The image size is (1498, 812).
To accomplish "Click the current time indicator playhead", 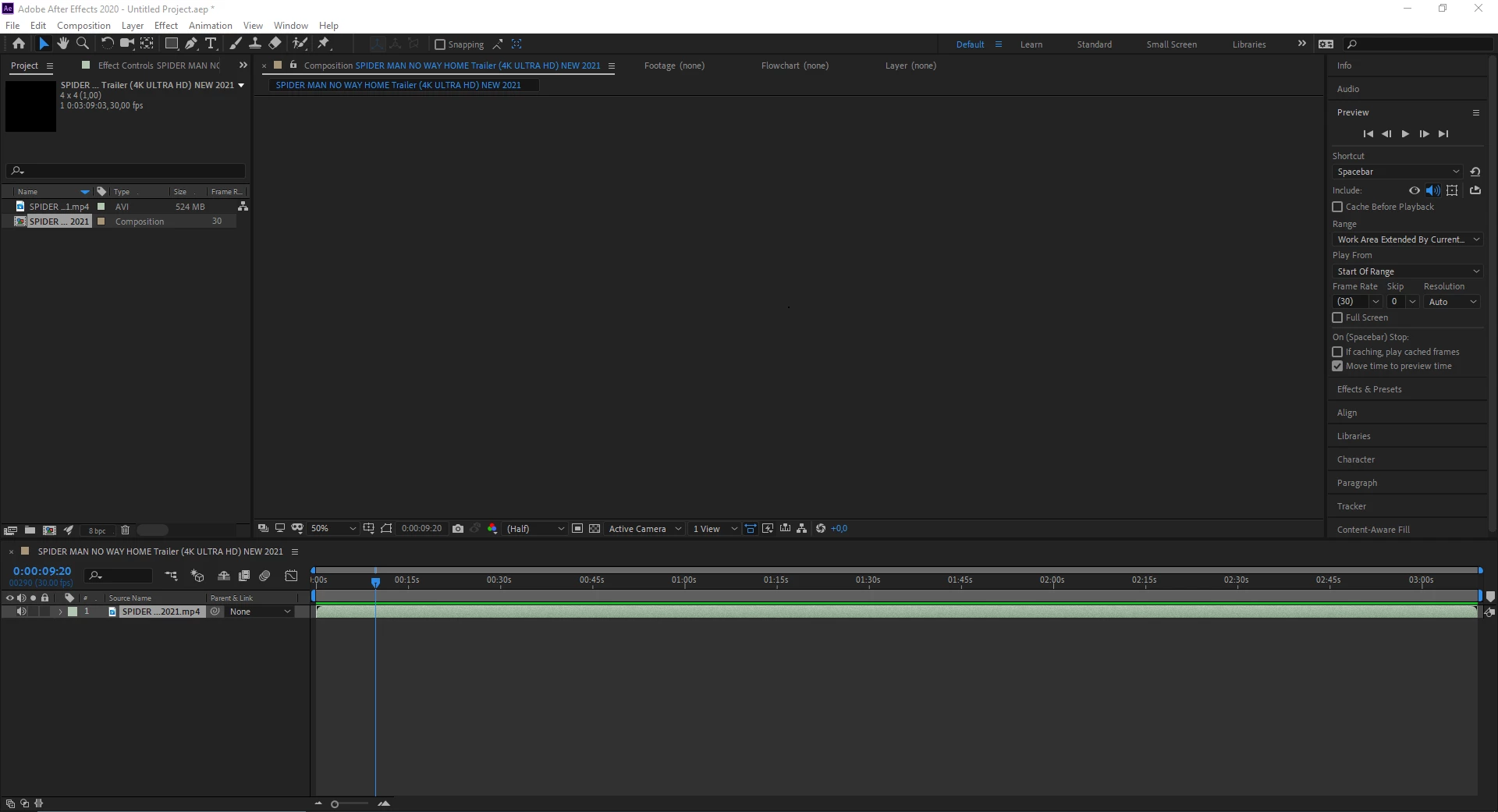I will [375, 582].
